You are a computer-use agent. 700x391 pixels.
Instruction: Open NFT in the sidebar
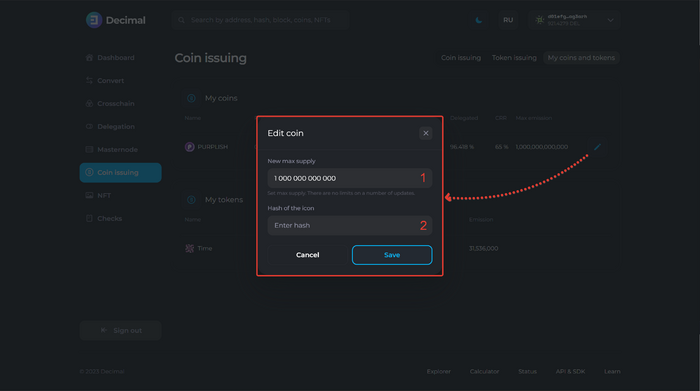point(121,196)
